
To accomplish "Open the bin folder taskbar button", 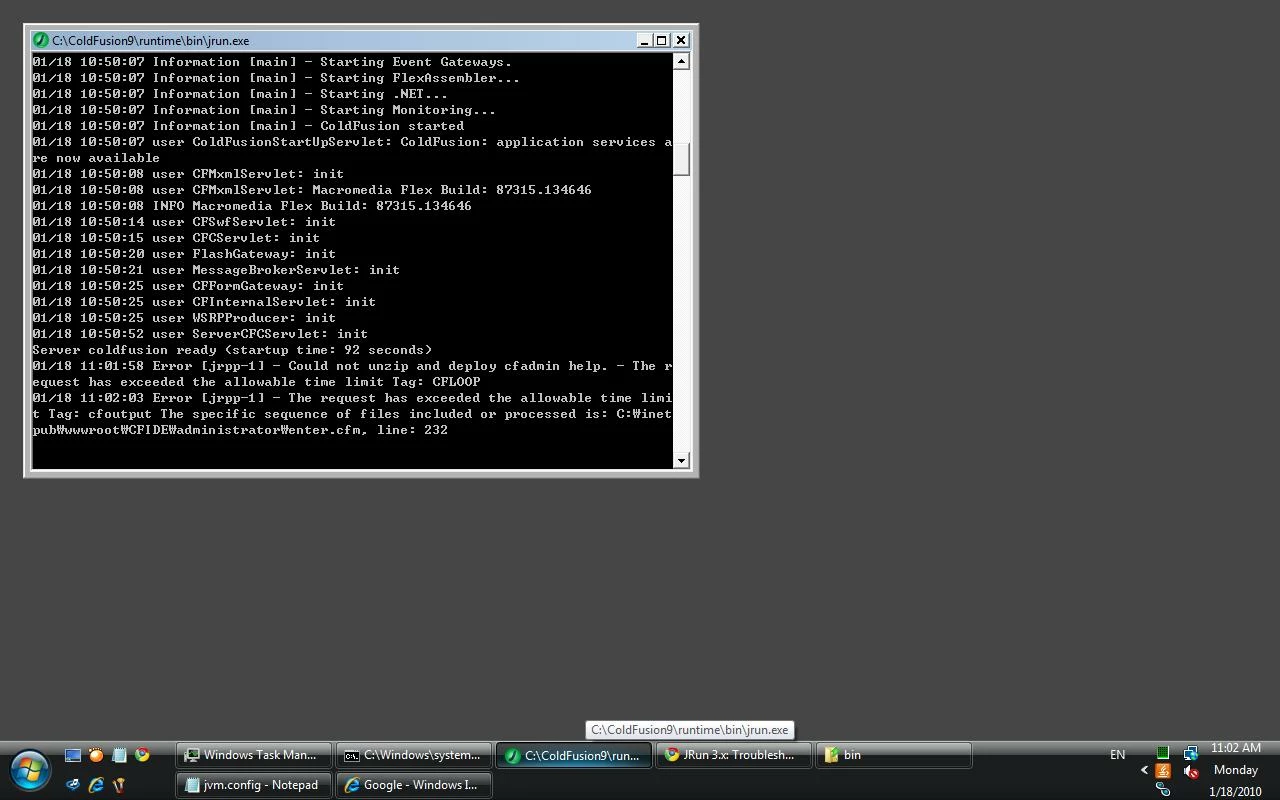I will (x=894, y=755).
